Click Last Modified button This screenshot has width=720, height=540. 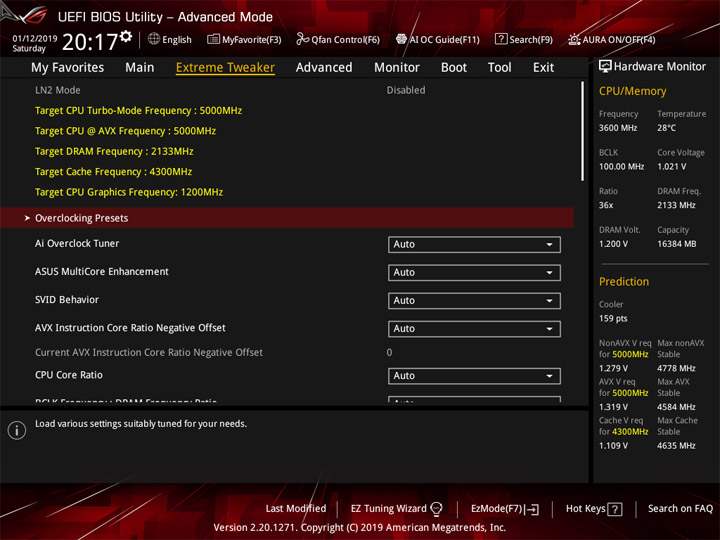(296, 509)
